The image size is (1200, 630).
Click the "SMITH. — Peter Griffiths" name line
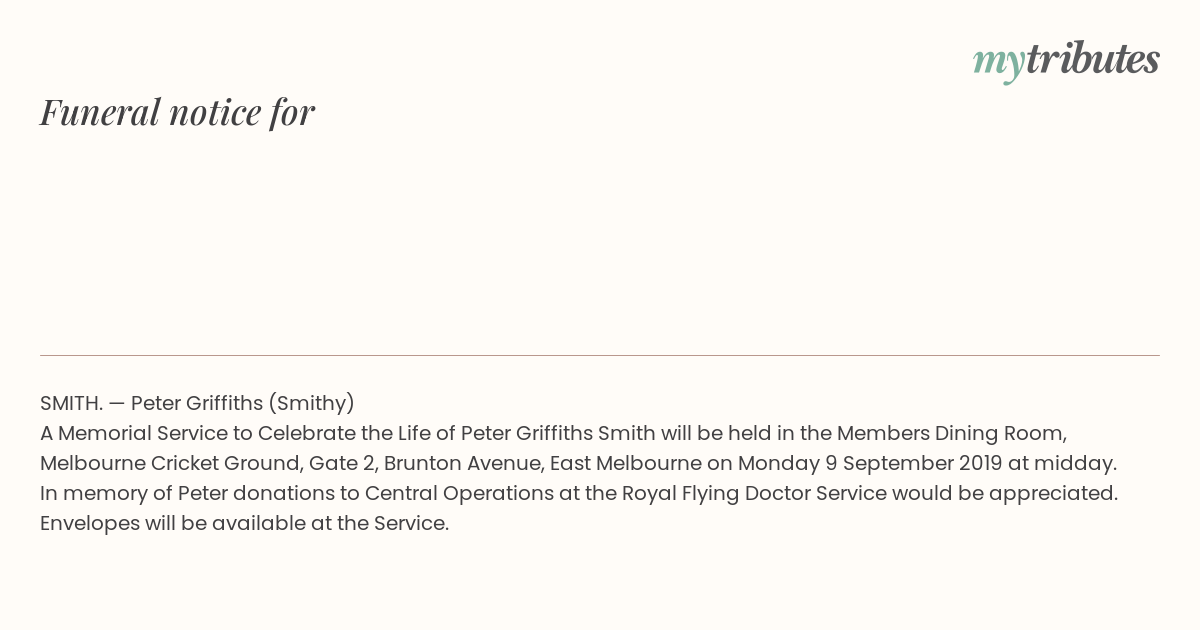click(x=151, y=403)
